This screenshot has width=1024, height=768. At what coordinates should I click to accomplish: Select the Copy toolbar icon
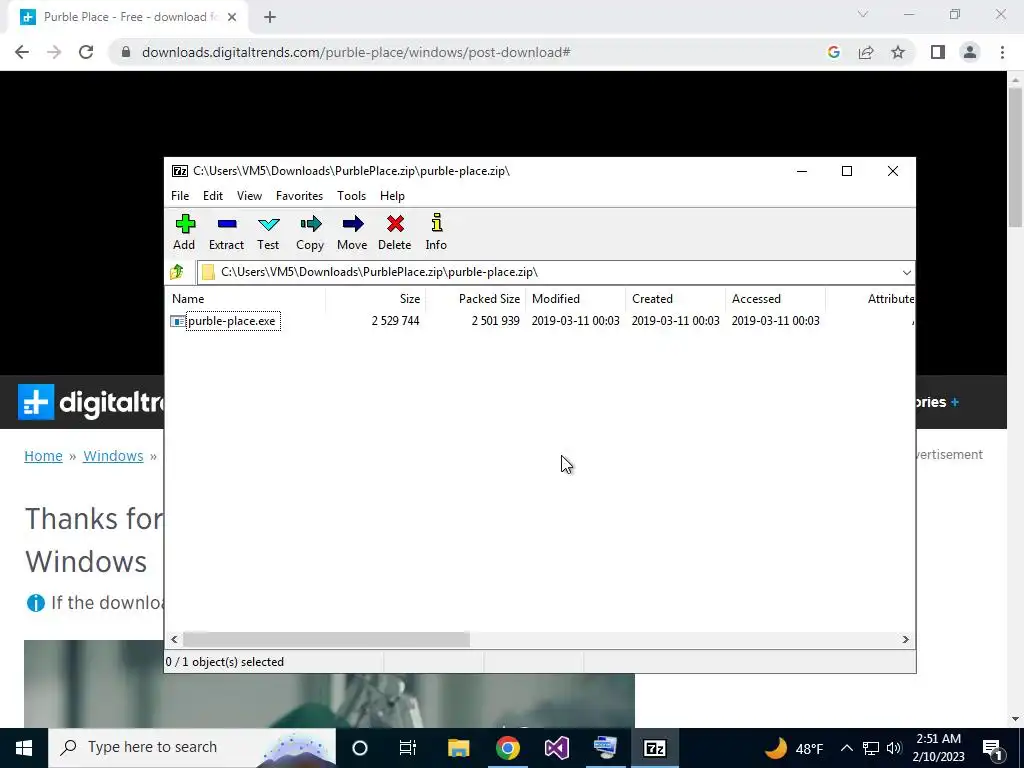(310, 232)
